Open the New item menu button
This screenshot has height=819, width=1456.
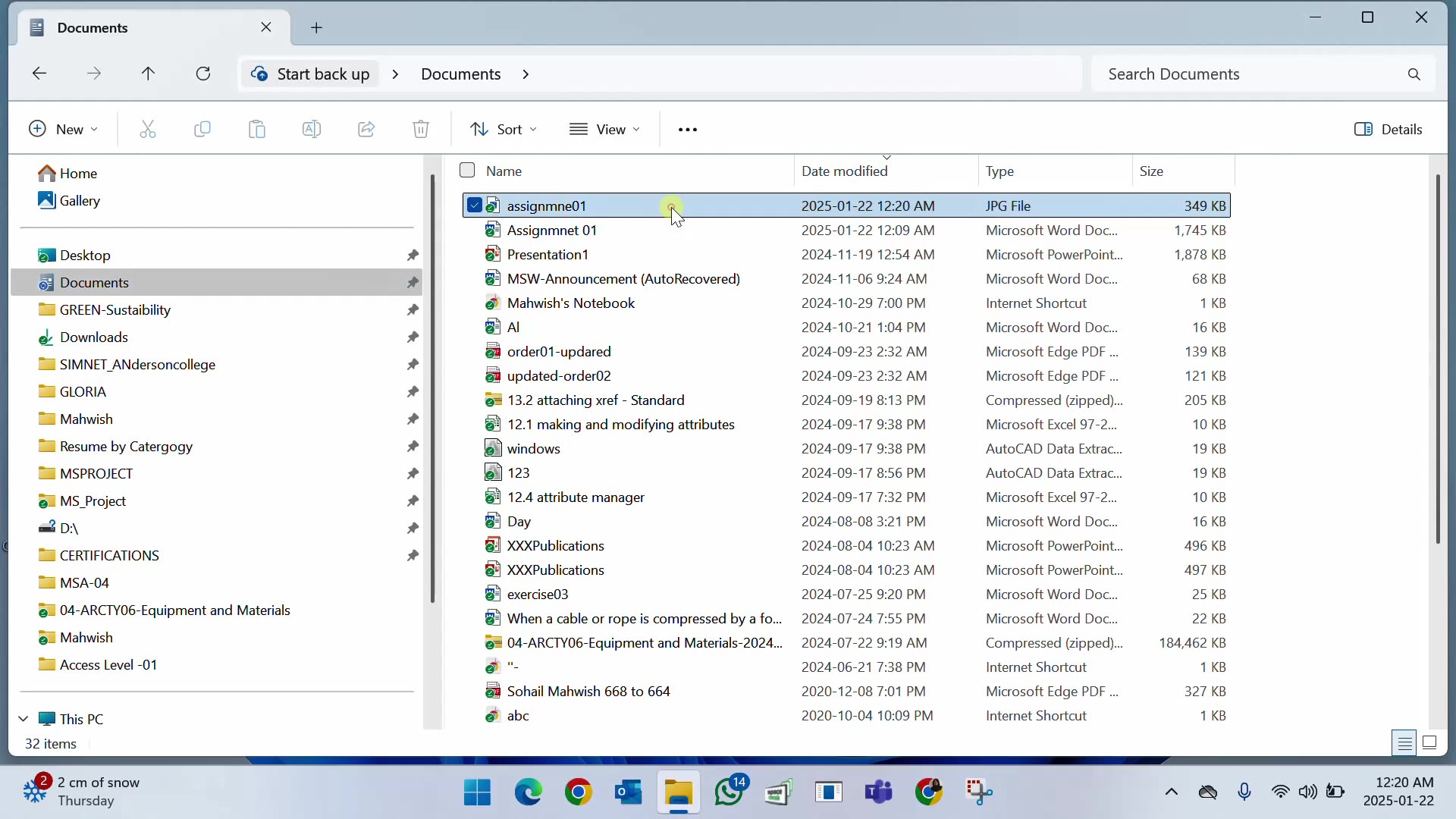64,130
